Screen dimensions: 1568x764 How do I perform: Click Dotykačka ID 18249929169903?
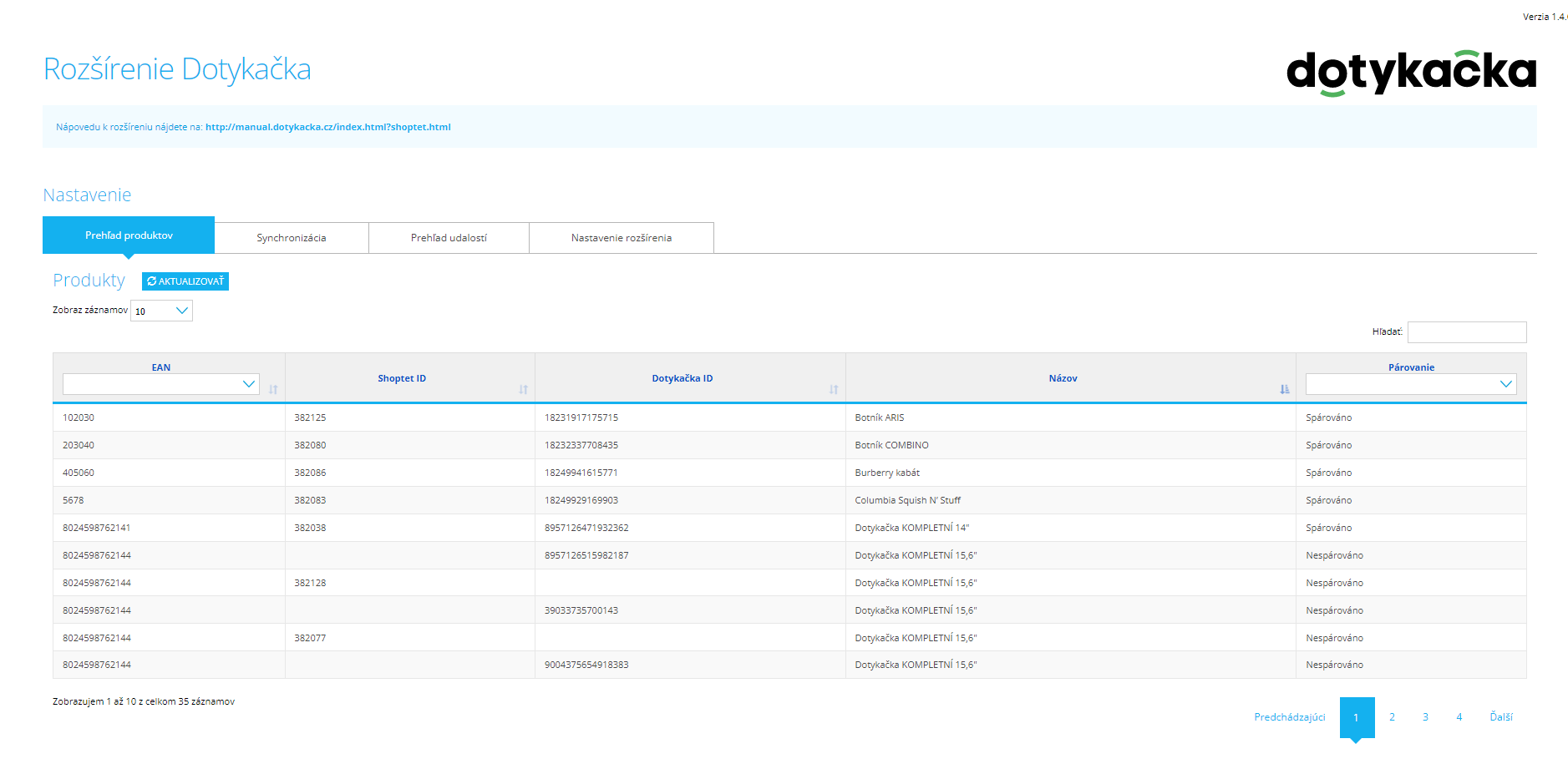[581, 500]
